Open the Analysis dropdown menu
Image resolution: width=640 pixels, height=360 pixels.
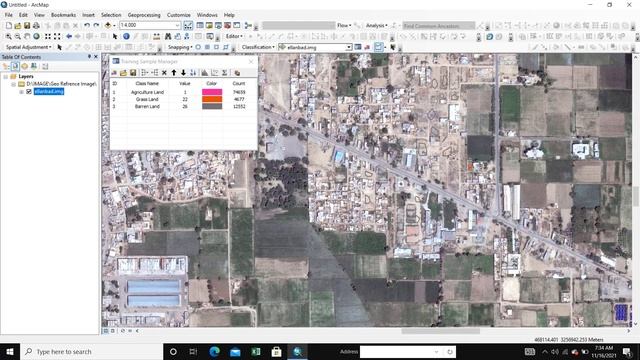pyautogui.click(x=376, y=26)
